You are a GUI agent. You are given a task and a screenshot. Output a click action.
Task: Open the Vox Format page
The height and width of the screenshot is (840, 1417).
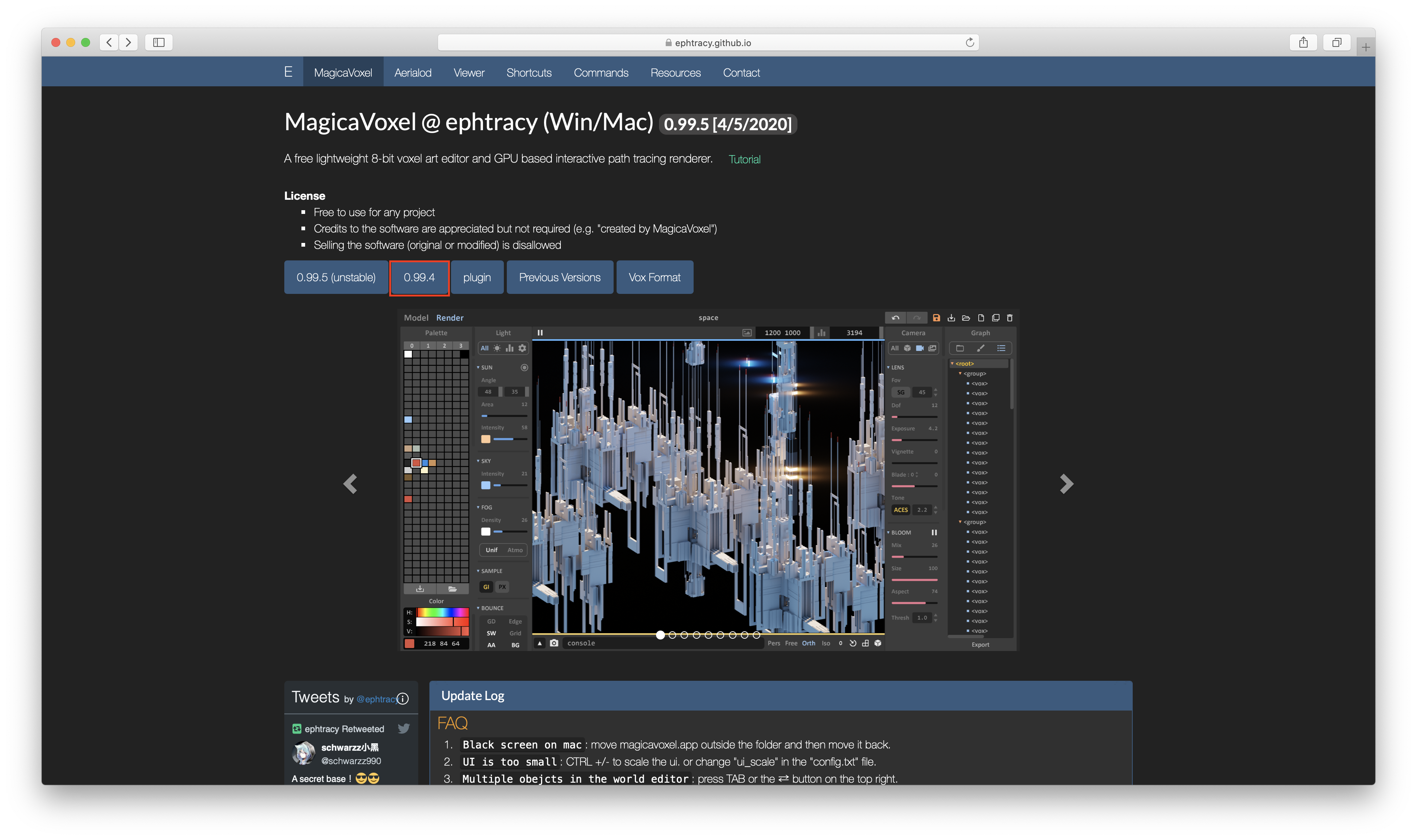(x=655, y=278)
